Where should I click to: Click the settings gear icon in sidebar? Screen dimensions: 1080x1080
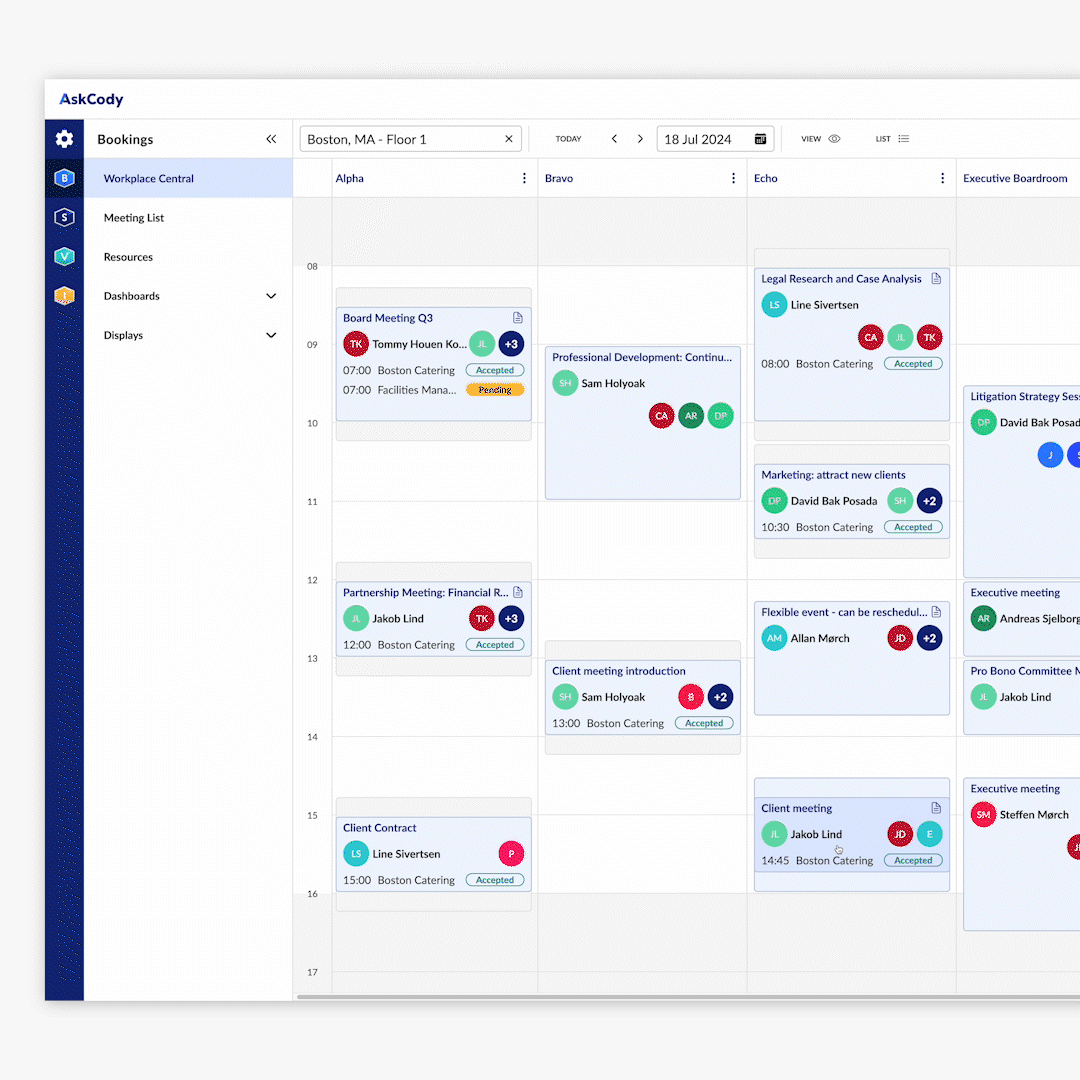click(65, 139)
